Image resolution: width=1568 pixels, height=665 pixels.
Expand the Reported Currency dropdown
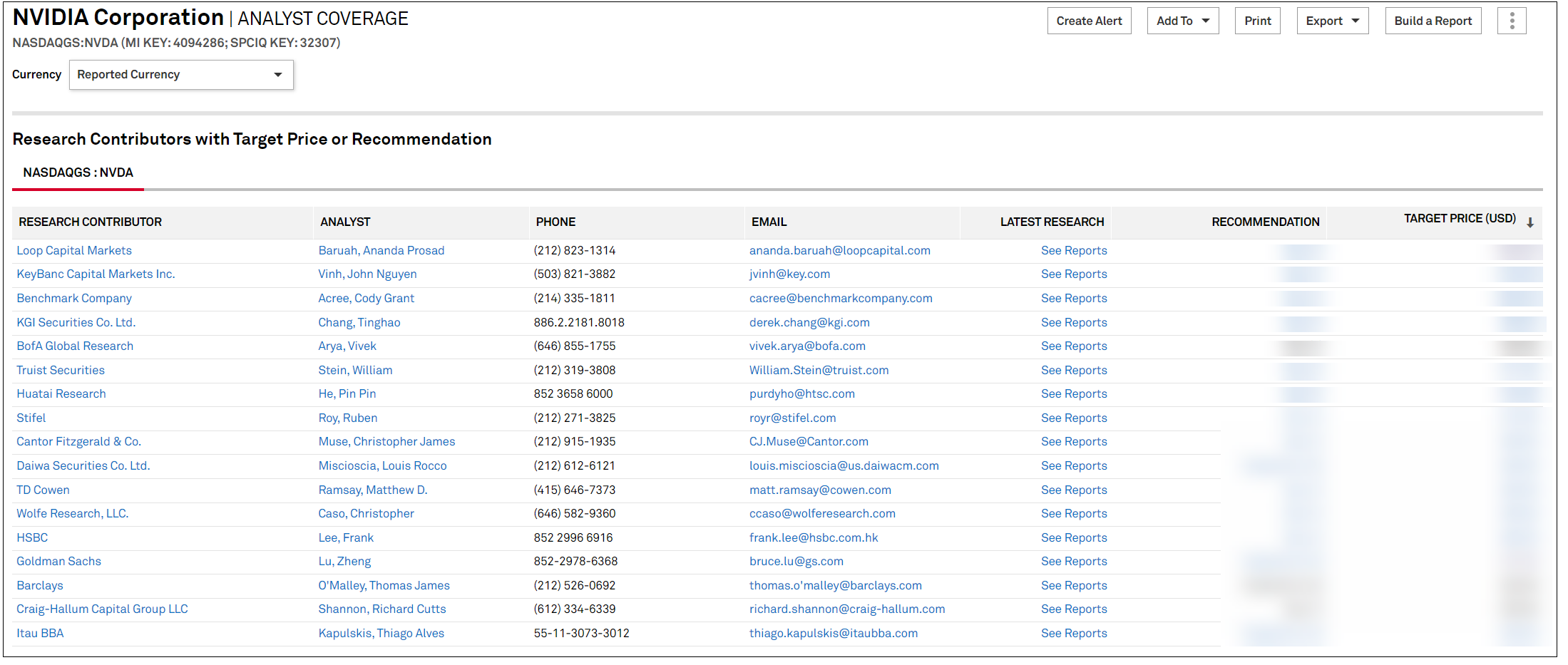181,75
